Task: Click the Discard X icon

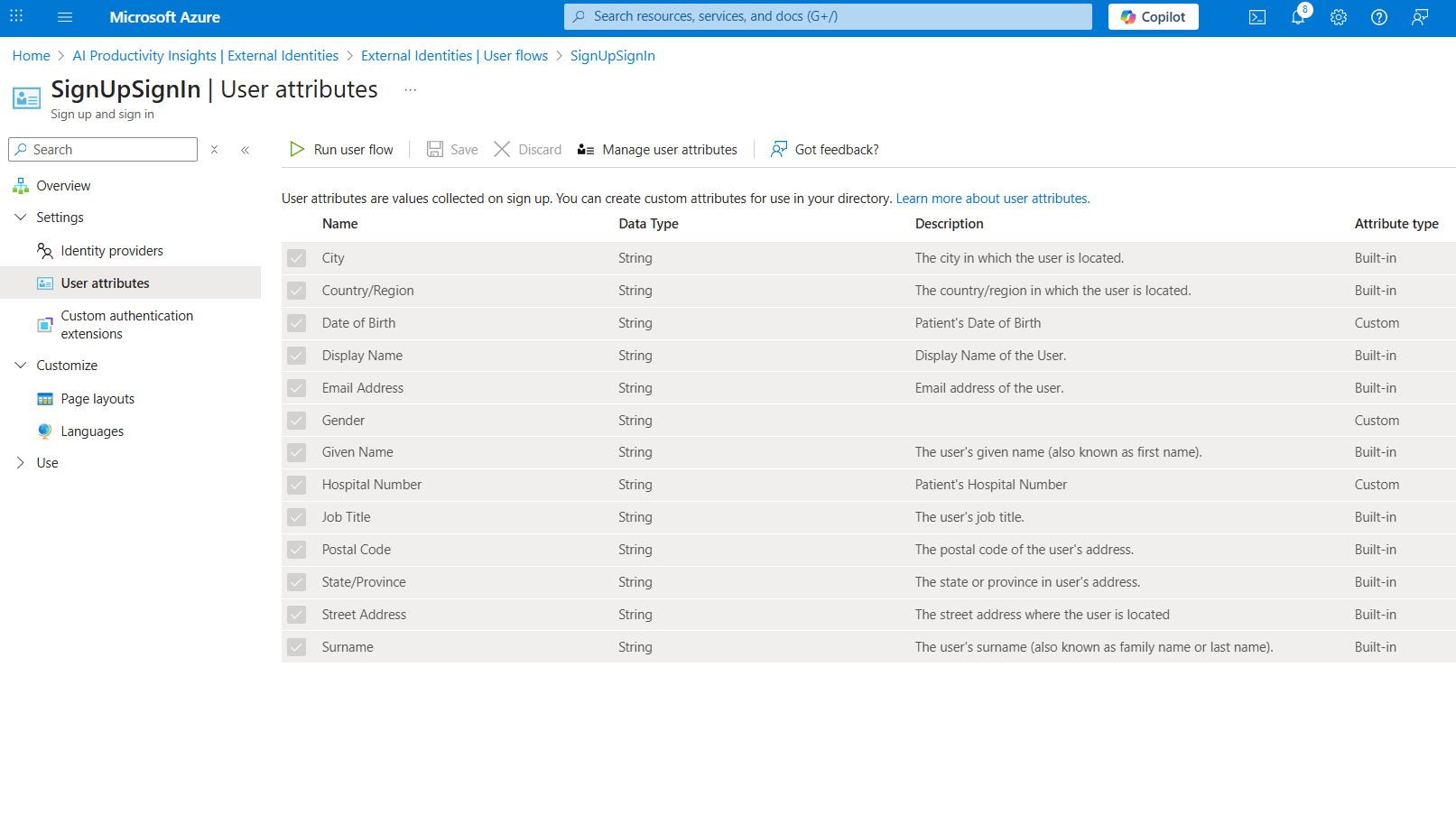Action: 502,150
